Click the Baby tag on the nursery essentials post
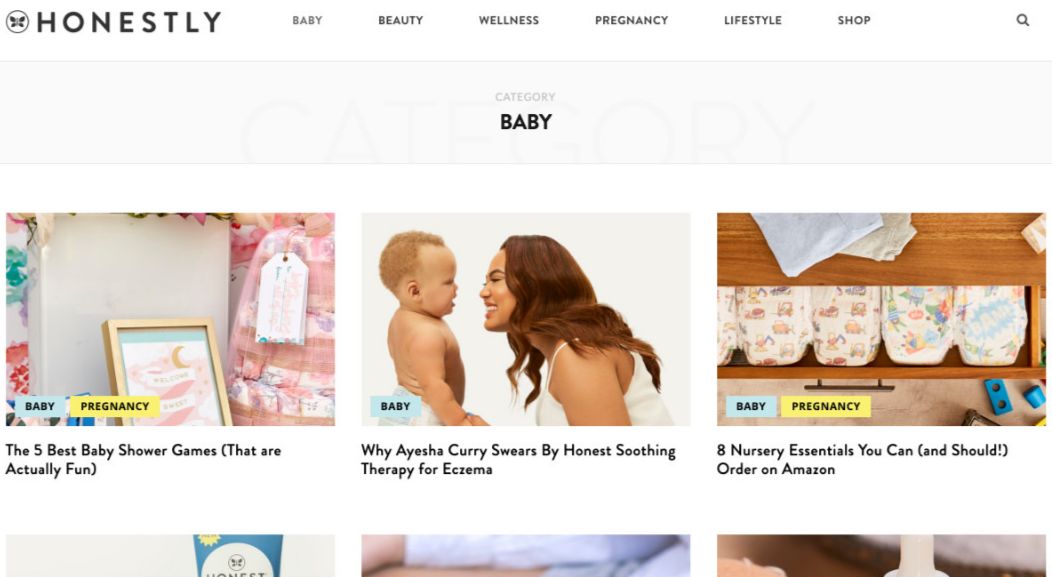 (x=751, y=406)
